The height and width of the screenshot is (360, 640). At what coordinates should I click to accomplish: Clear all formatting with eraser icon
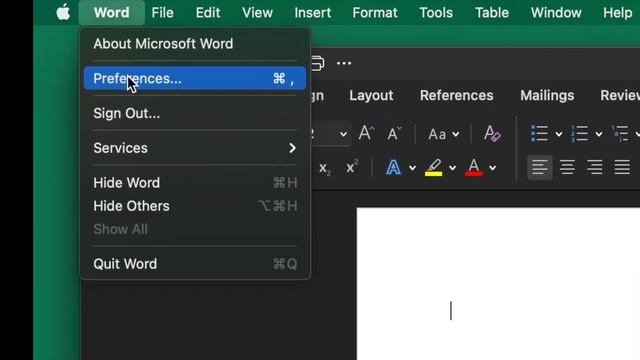click(492, 134)
